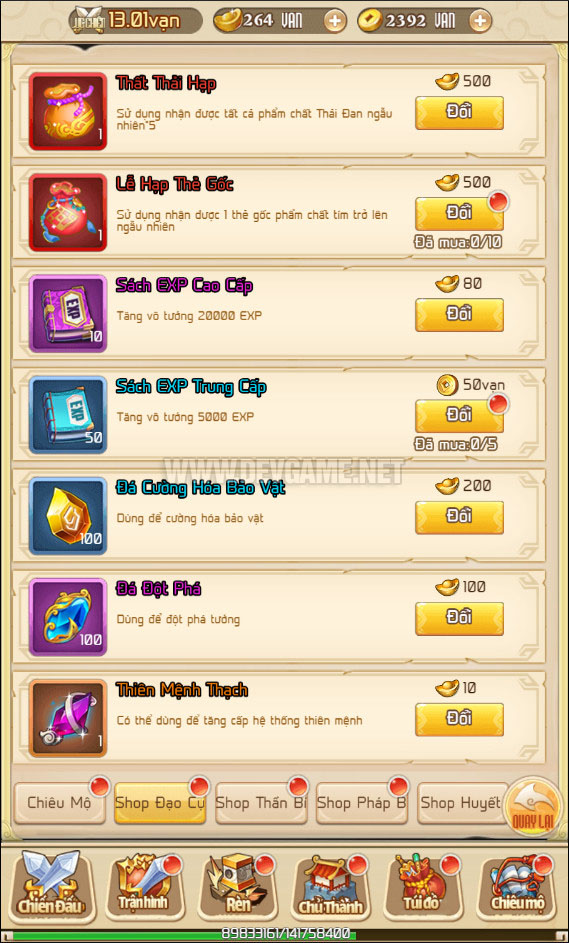This screenshot has height=943, width=569.
Task: Click Đổi for Đá Cường Hóa Bảo Vật
Action: pyautogui.click(x=460, y=517)
